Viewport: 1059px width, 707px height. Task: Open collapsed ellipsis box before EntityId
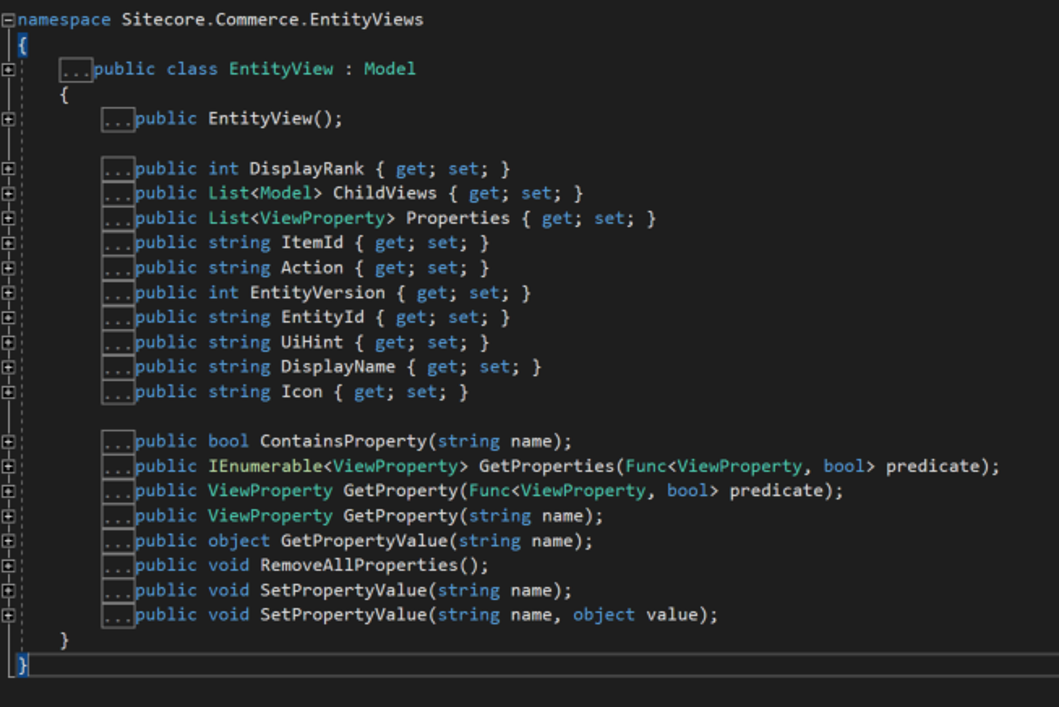point(118,317)
